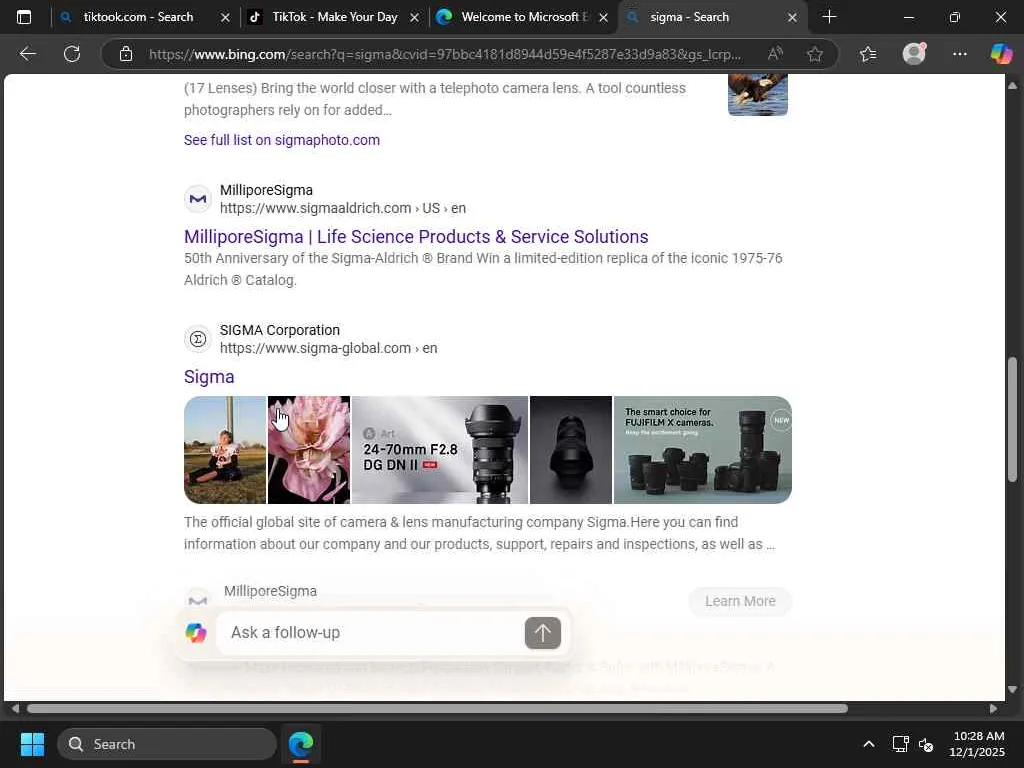Viewport: 1024px width, 768px height.
Task: Click the horizontal scrollbar left arrow
Action: tap(14, 709)
